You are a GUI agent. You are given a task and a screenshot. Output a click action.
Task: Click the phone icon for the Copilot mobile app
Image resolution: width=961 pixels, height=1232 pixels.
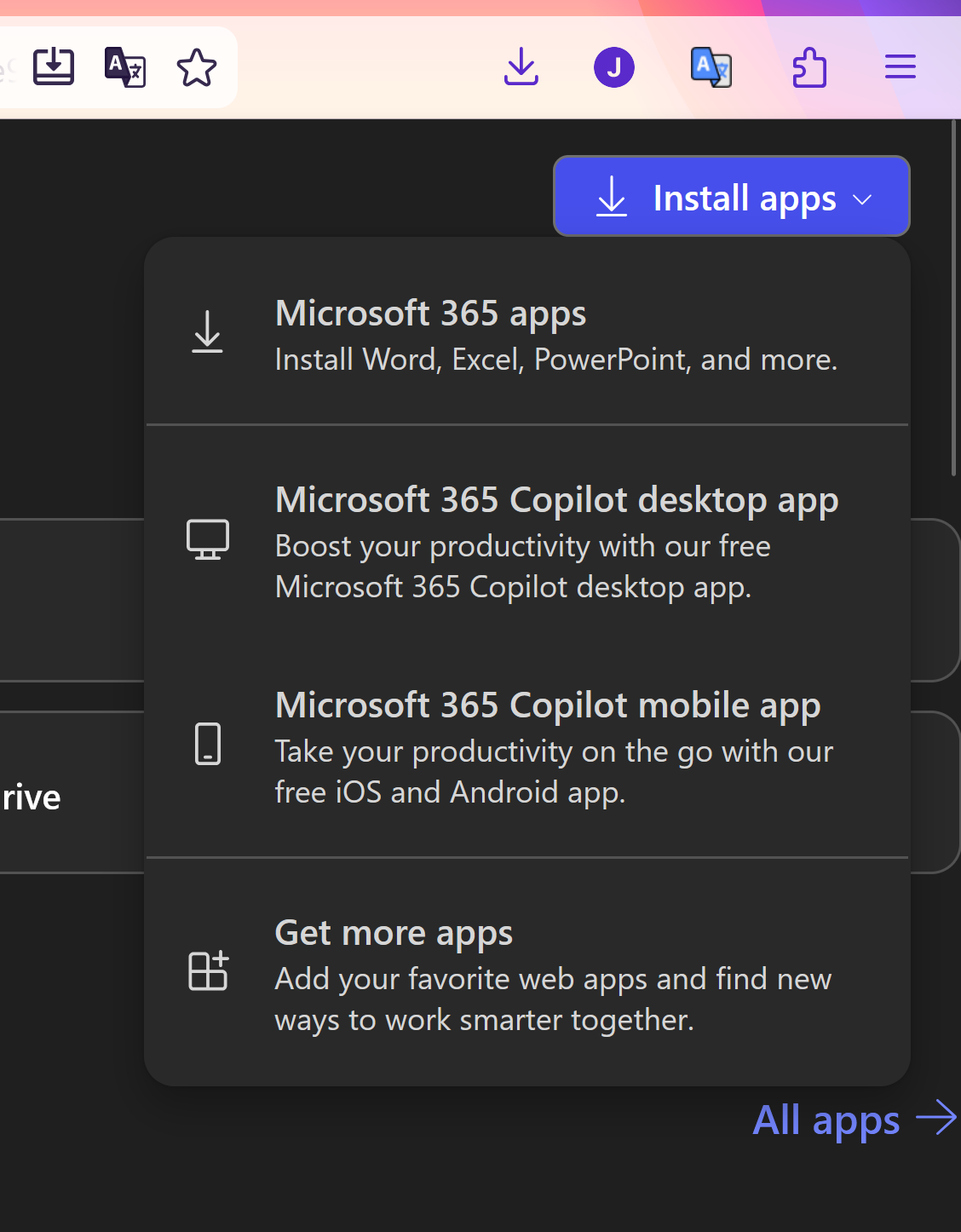207,743
